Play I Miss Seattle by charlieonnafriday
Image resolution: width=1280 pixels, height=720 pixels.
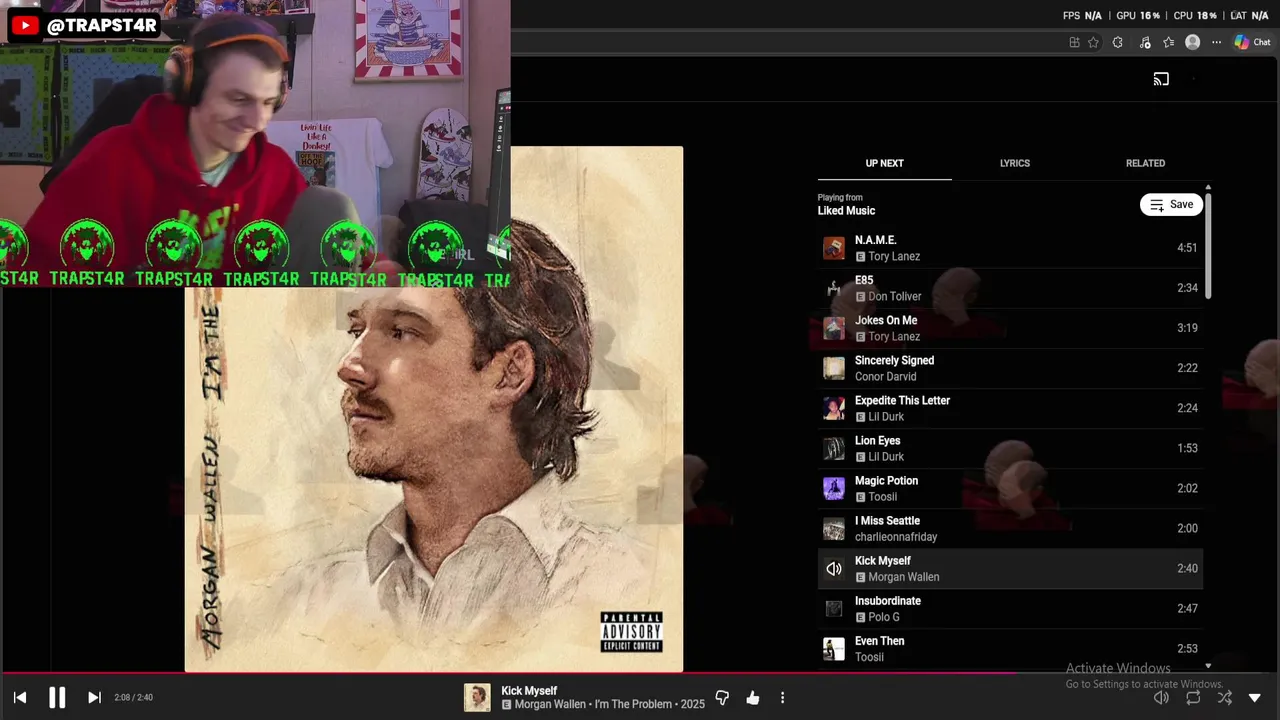coord(1010,528)
